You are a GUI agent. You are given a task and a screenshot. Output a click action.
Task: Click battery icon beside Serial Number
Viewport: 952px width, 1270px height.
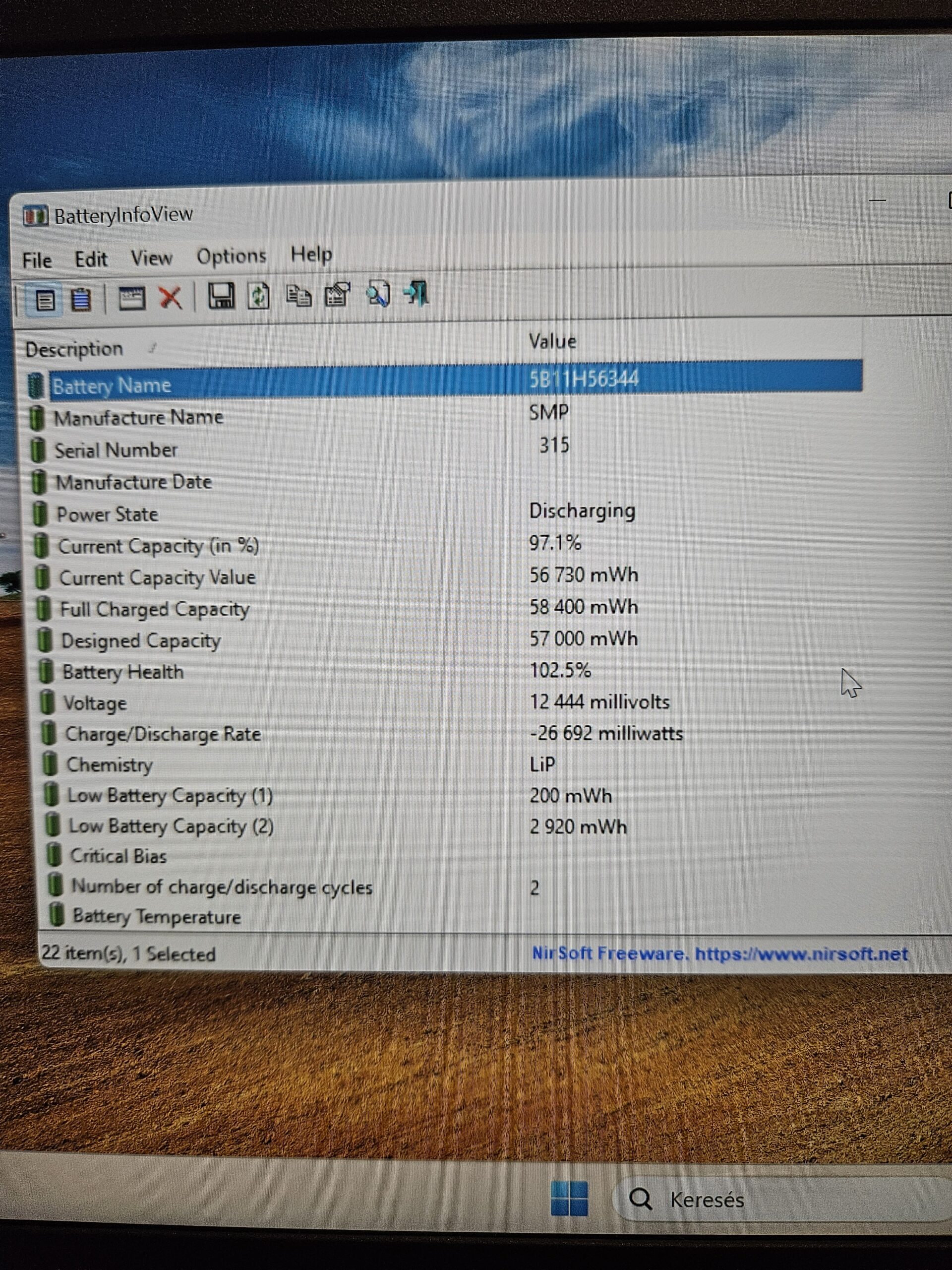click(38, 450)
